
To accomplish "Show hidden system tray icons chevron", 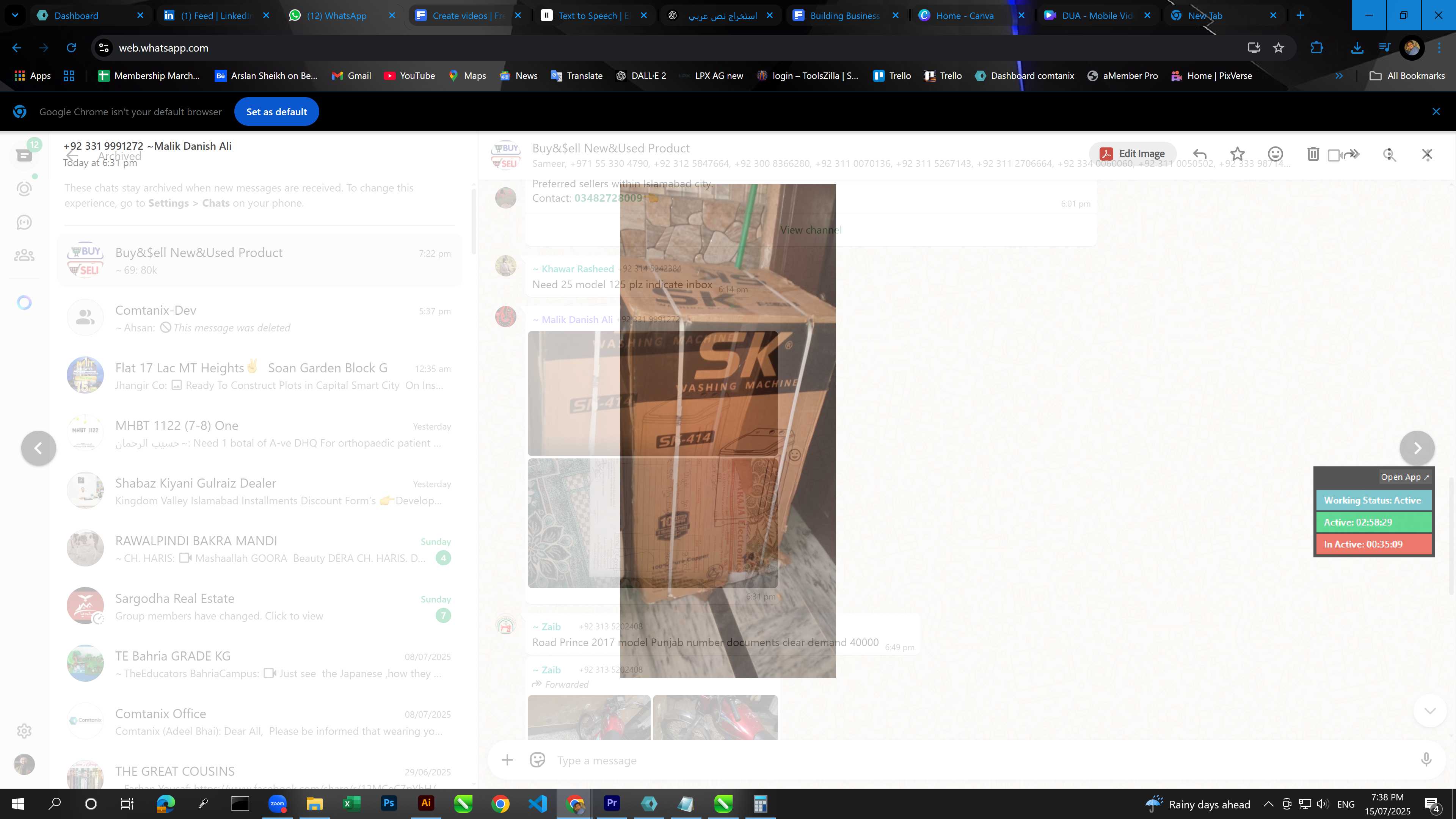I will (x=1268, y=804).
